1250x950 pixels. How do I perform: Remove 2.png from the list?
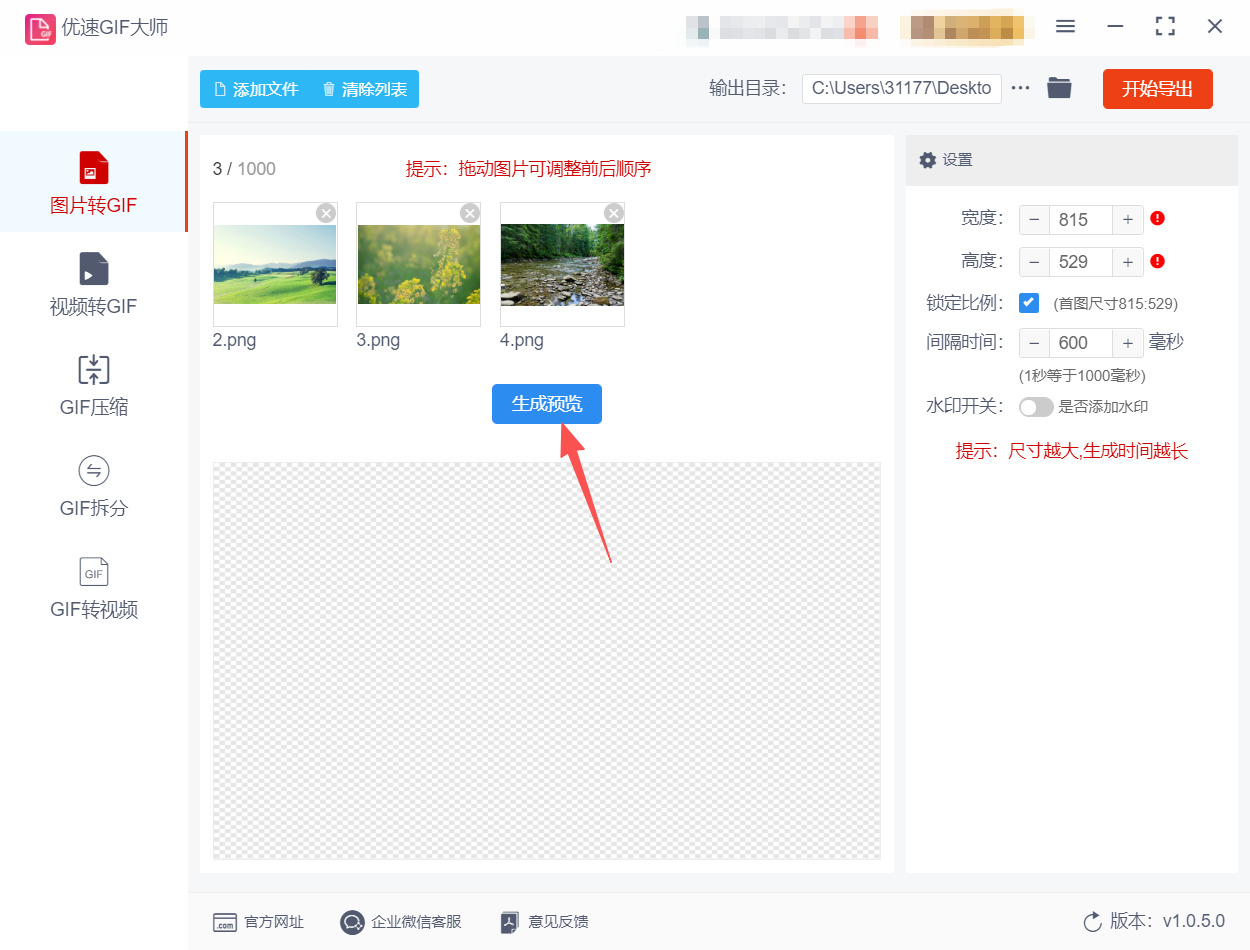326,213
